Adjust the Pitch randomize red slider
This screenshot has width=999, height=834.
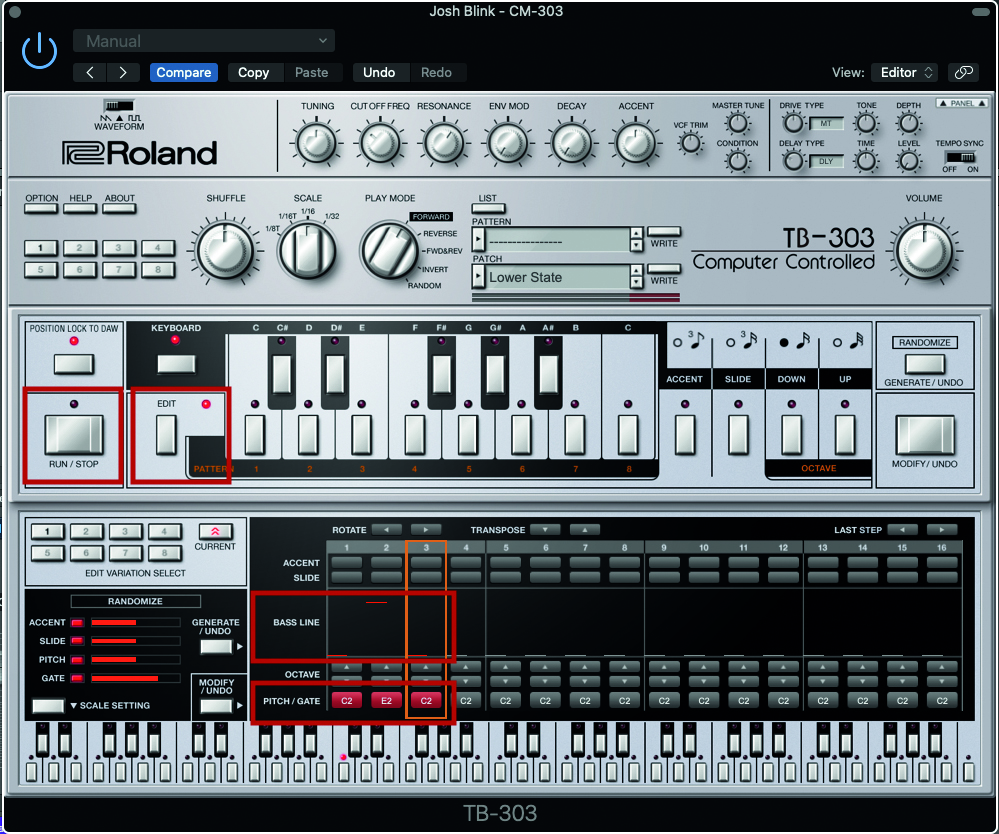click(135, 659)
